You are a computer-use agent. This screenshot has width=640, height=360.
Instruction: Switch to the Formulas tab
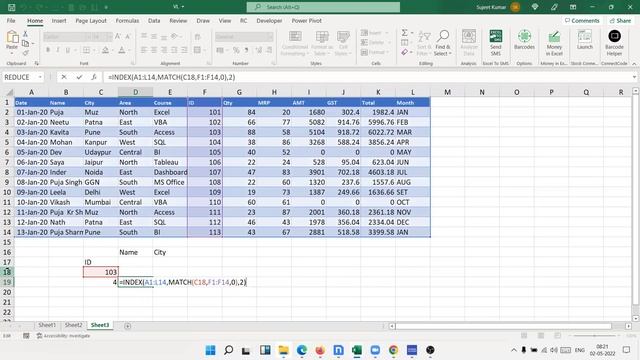coord(127,20)
